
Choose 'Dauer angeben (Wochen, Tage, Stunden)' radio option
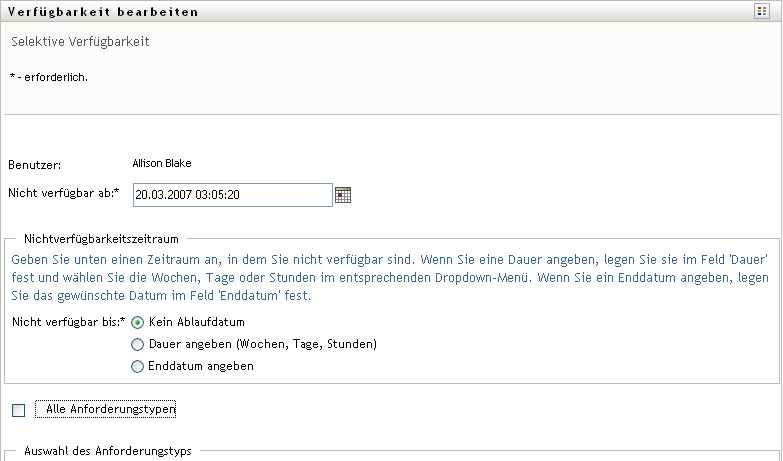coord(138,344)
